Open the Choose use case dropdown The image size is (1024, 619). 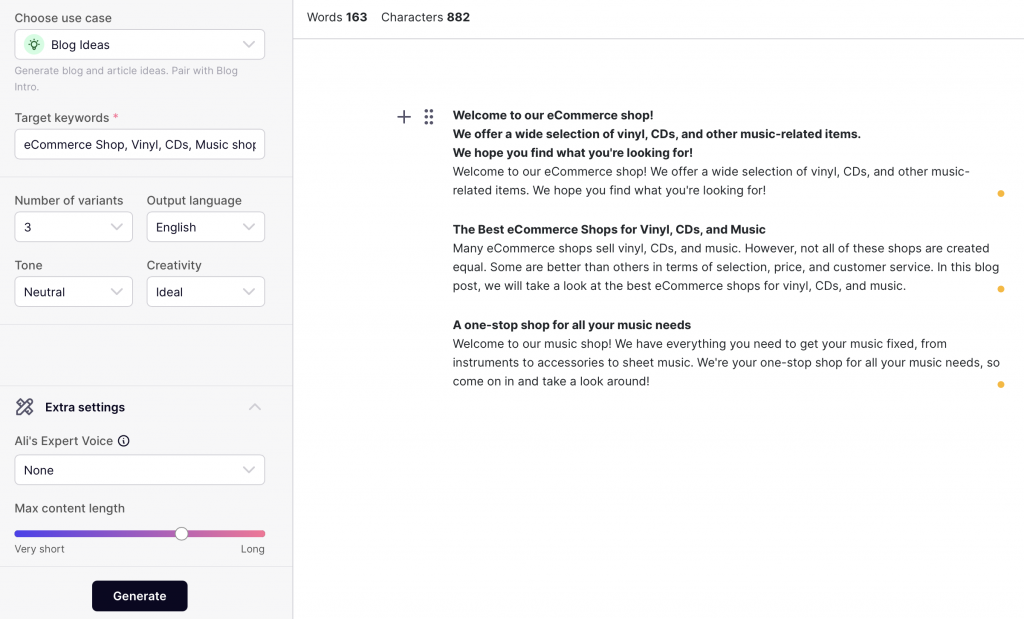pos(140,45)
